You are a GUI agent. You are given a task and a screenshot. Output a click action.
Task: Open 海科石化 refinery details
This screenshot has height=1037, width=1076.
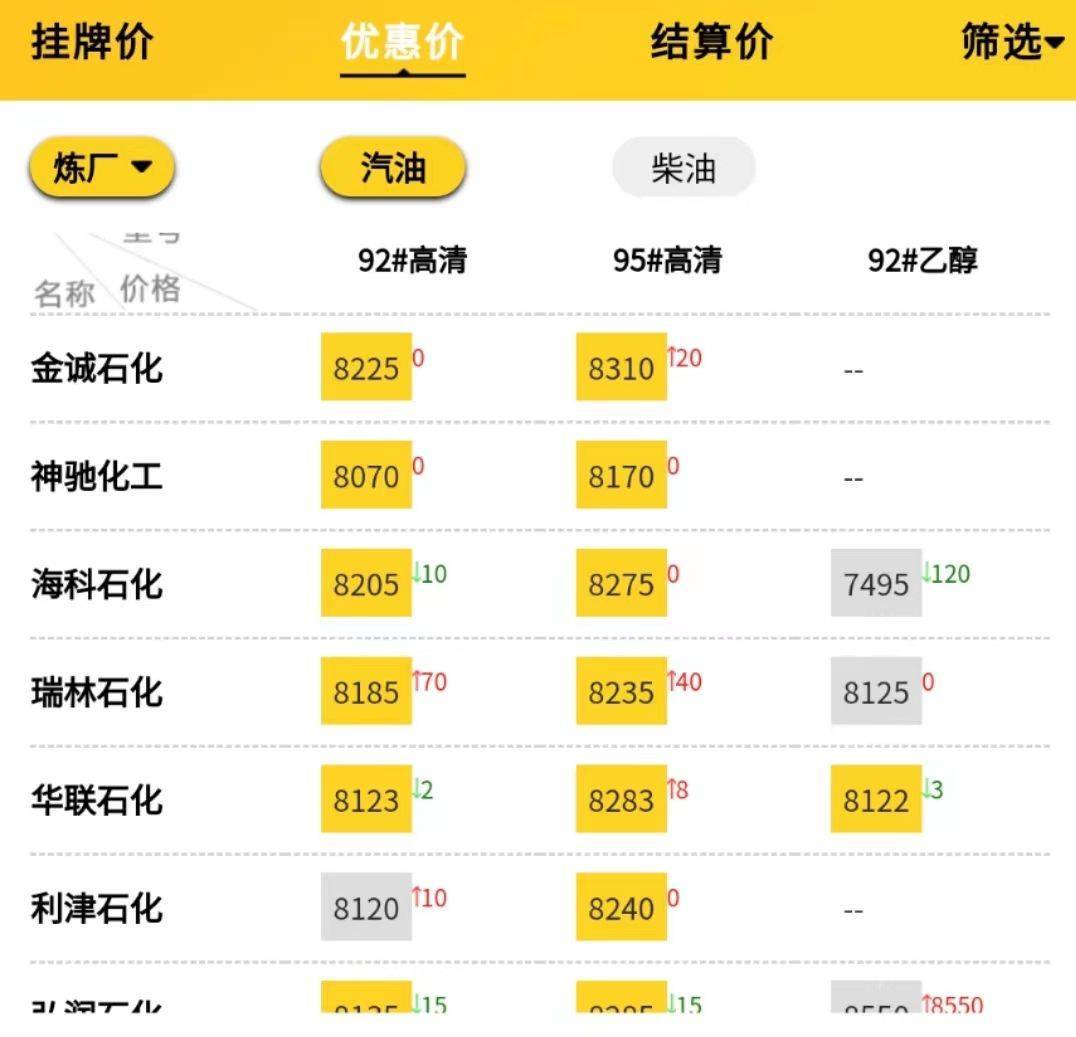(97, 584)
